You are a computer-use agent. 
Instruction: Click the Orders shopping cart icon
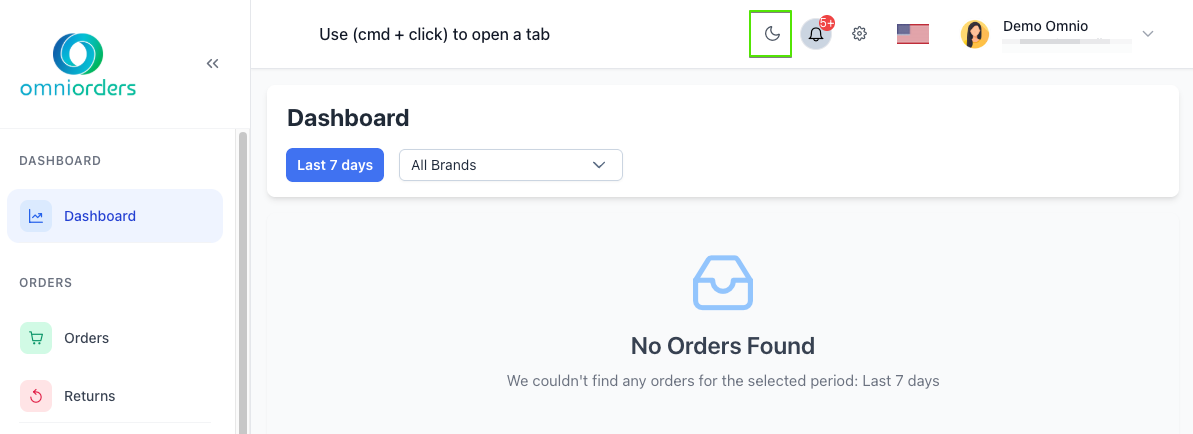click(x=36, y=338)
